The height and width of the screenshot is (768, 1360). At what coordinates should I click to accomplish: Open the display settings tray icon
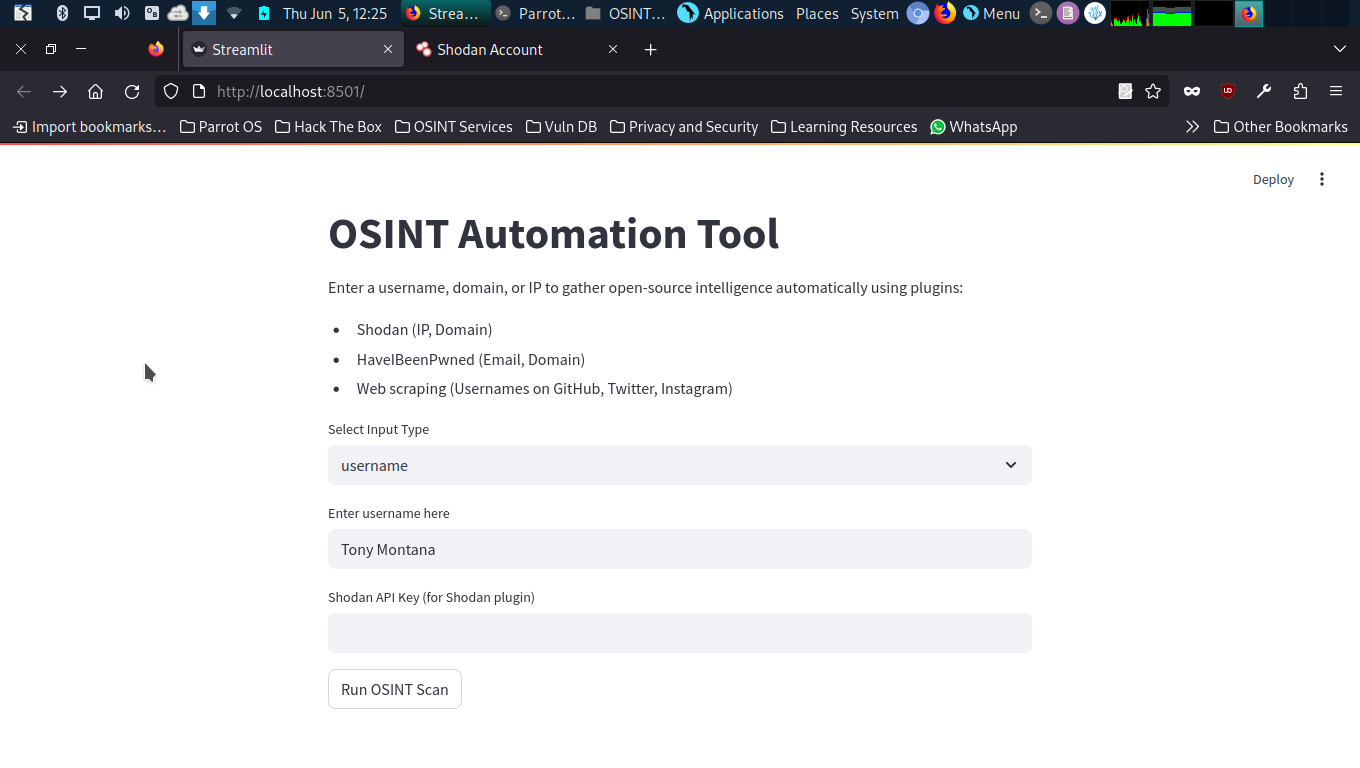pyautogui.click(x=92, y=13)
